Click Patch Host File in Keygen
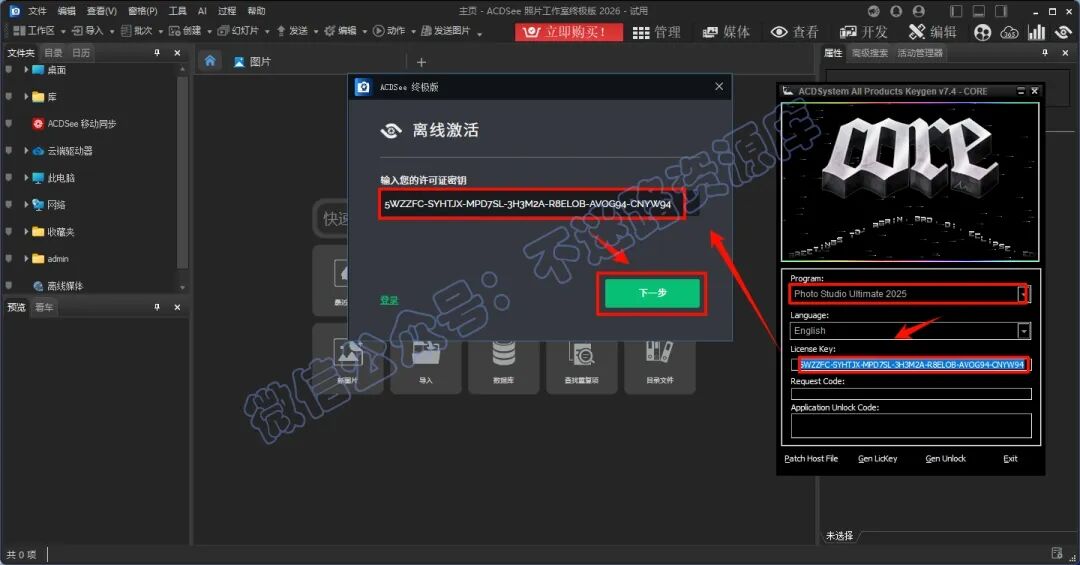 [x=811, y=459]
